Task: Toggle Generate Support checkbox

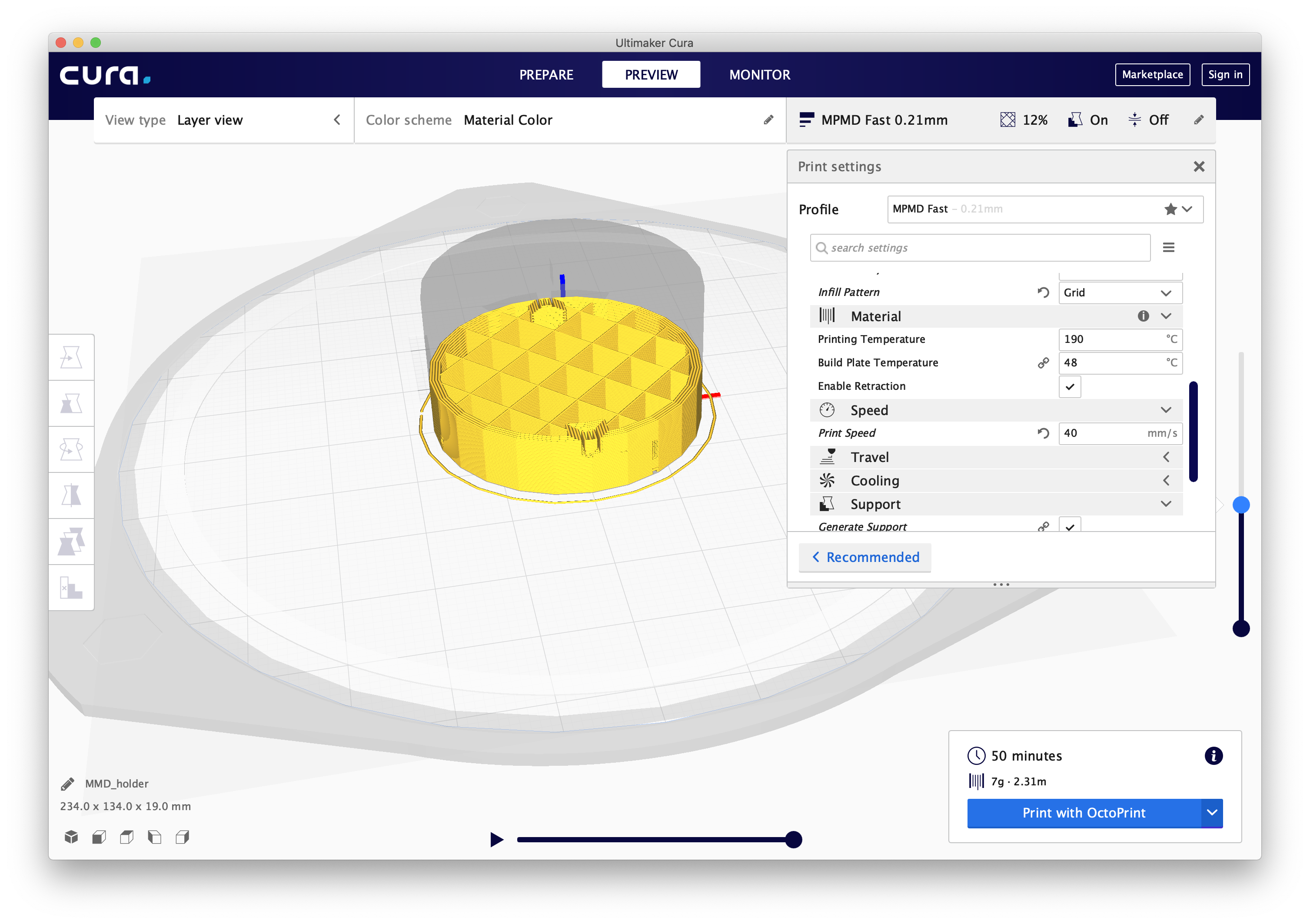Action: coord(1070,525)
